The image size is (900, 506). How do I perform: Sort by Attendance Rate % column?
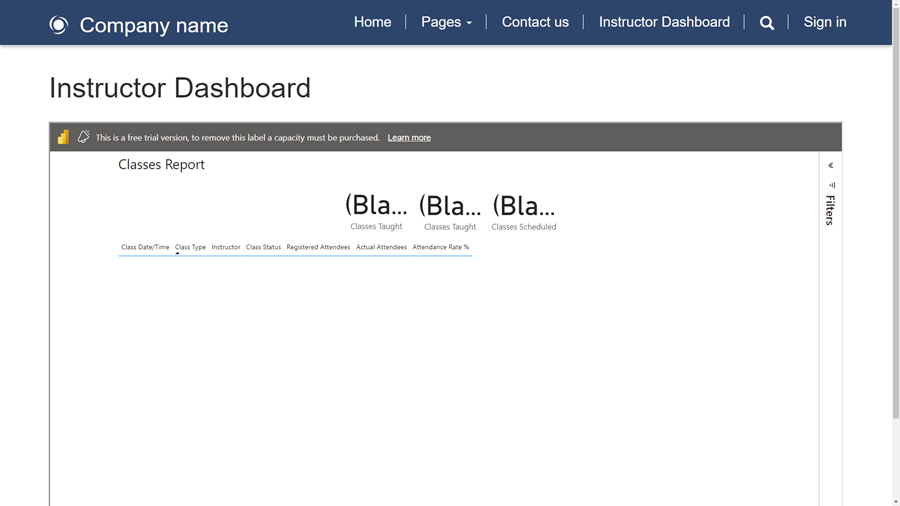tap(441, 247)
